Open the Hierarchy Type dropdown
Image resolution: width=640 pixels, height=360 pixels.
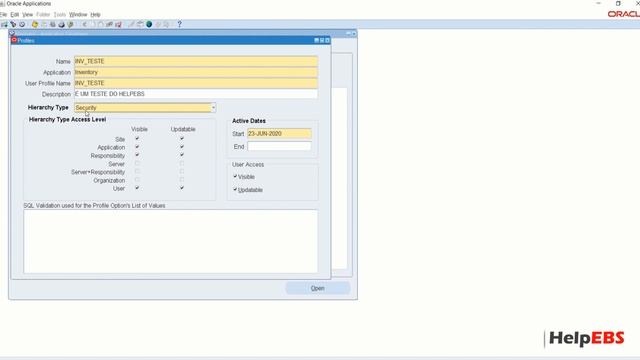213,108
